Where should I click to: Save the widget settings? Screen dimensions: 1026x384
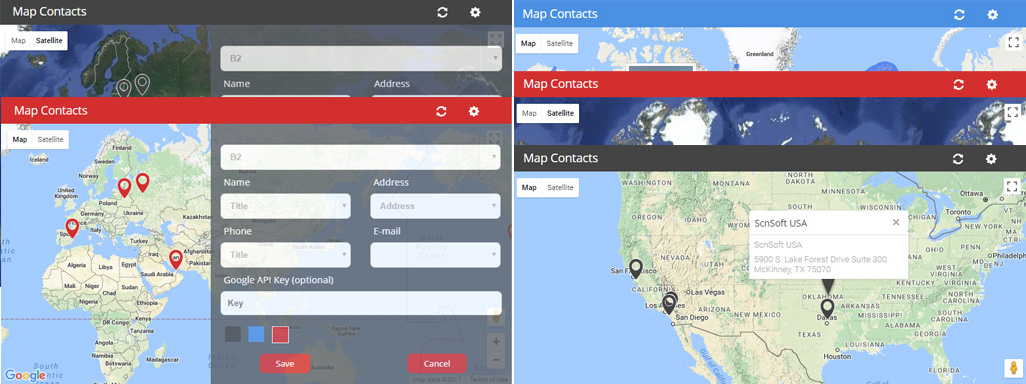285,364
